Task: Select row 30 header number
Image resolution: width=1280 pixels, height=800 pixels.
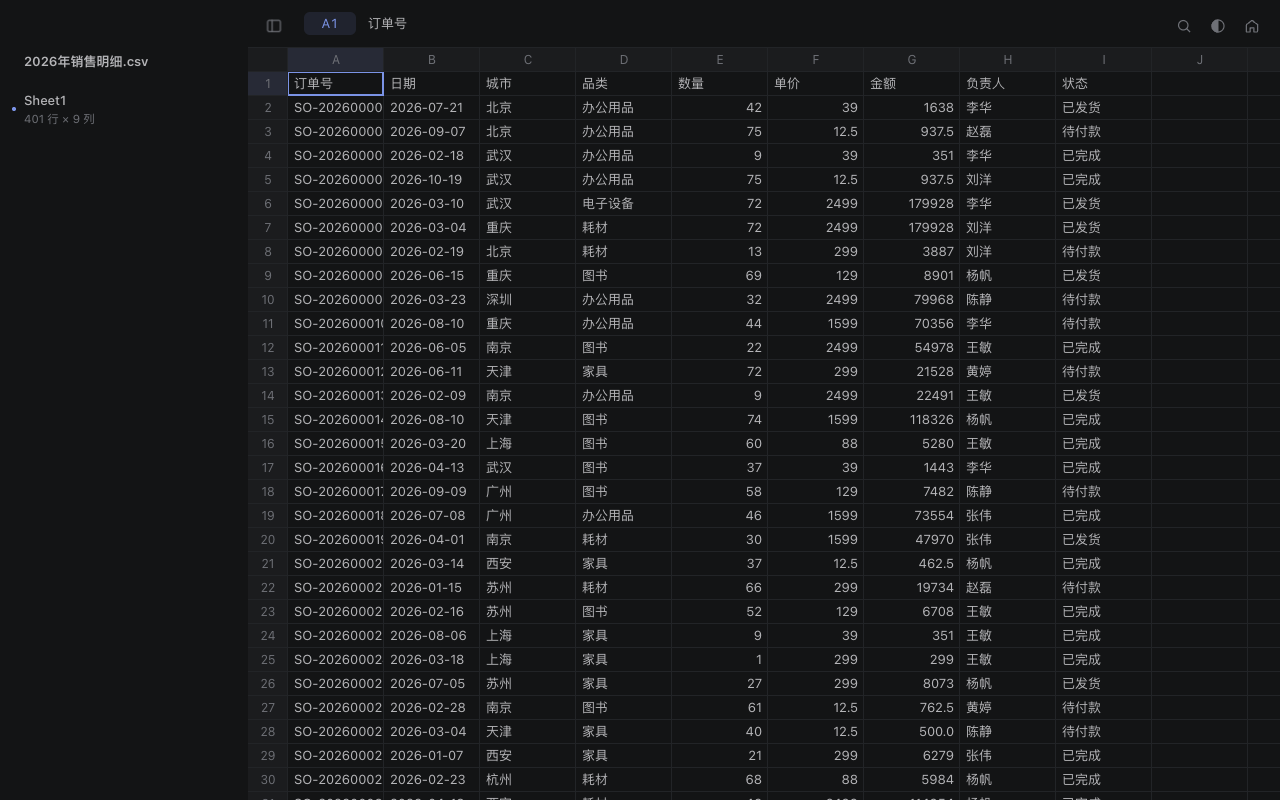Action: pos(268,780)
